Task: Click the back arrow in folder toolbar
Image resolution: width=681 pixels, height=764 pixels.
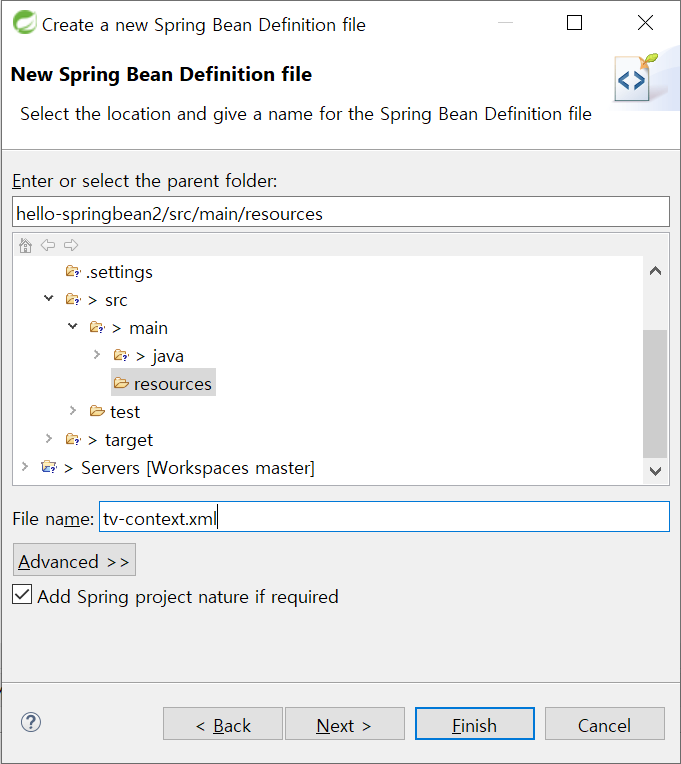Action: (48, 245)
